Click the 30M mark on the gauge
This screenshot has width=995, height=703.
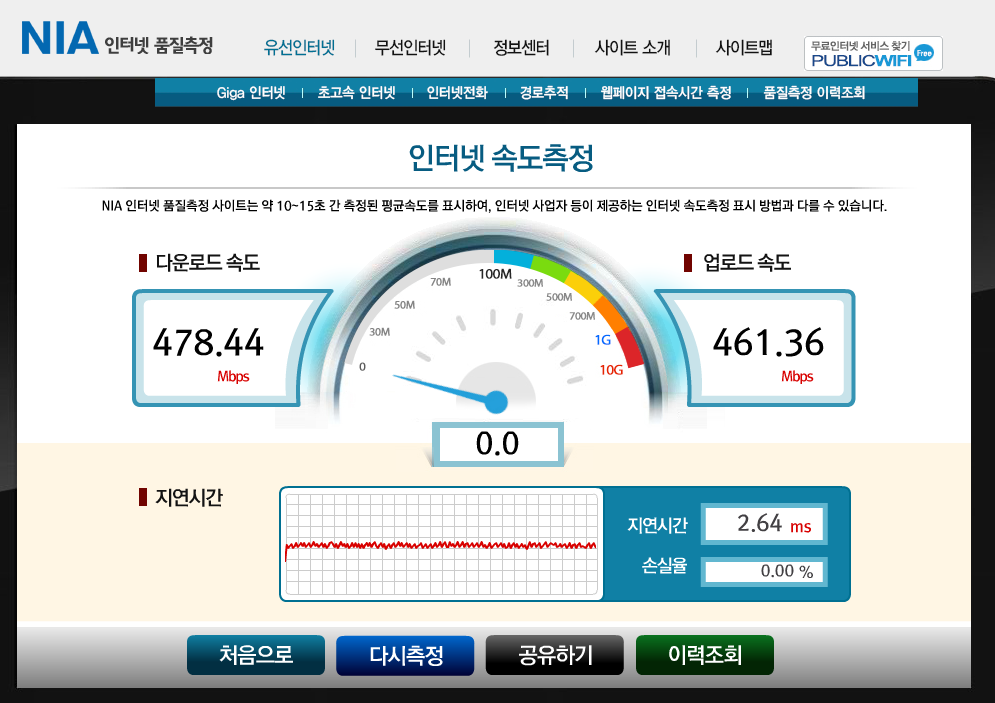click(x=379, y=332)
